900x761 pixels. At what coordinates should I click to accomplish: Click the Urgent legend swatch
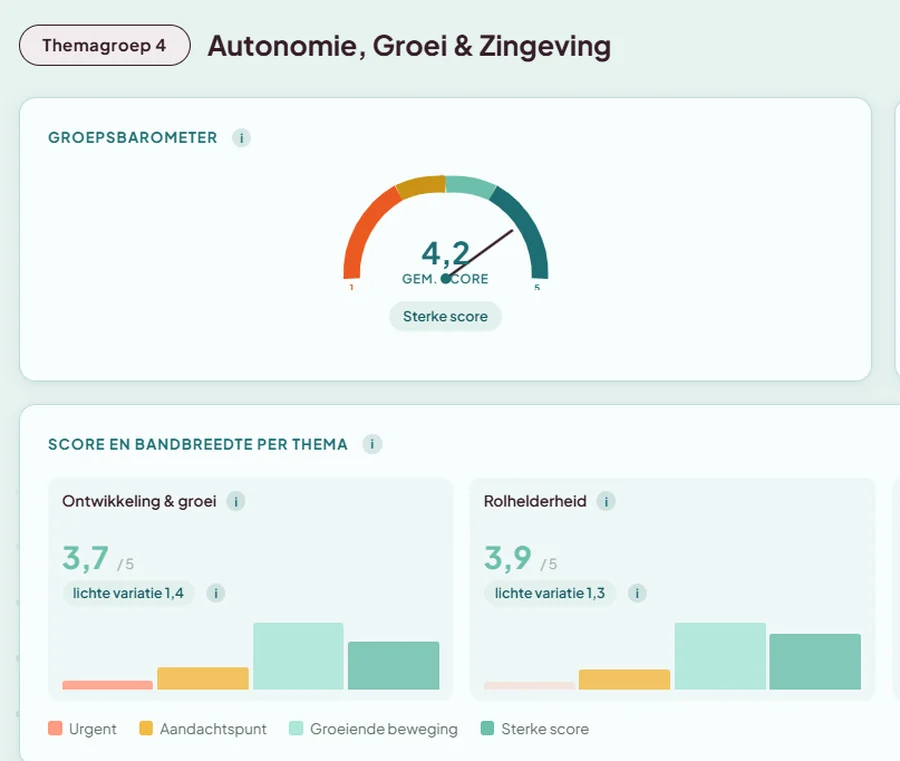[55, 728]
